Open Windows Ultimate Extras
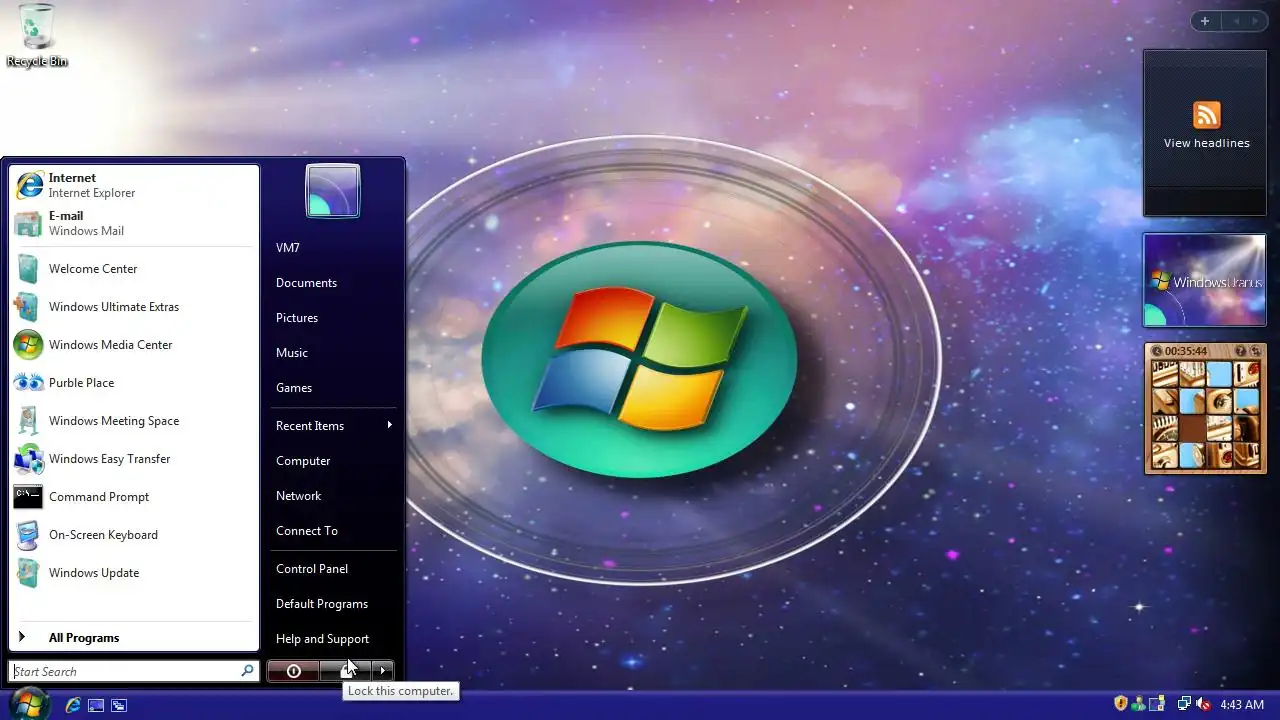Screen dimensions: 1280x720 pos(133,307)
